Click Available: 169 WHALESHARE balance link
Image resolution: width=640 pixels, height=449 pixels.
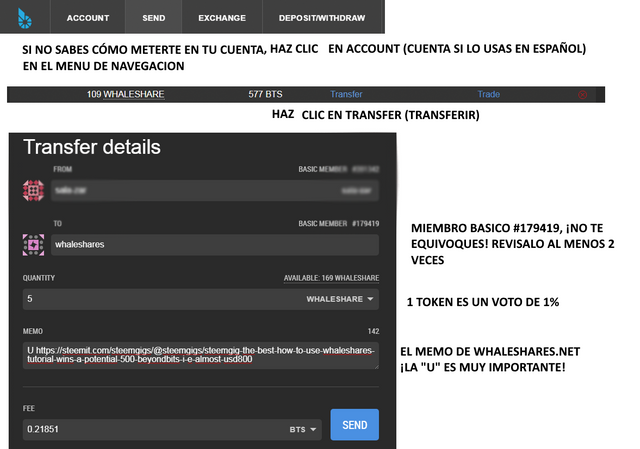(331, 278)
